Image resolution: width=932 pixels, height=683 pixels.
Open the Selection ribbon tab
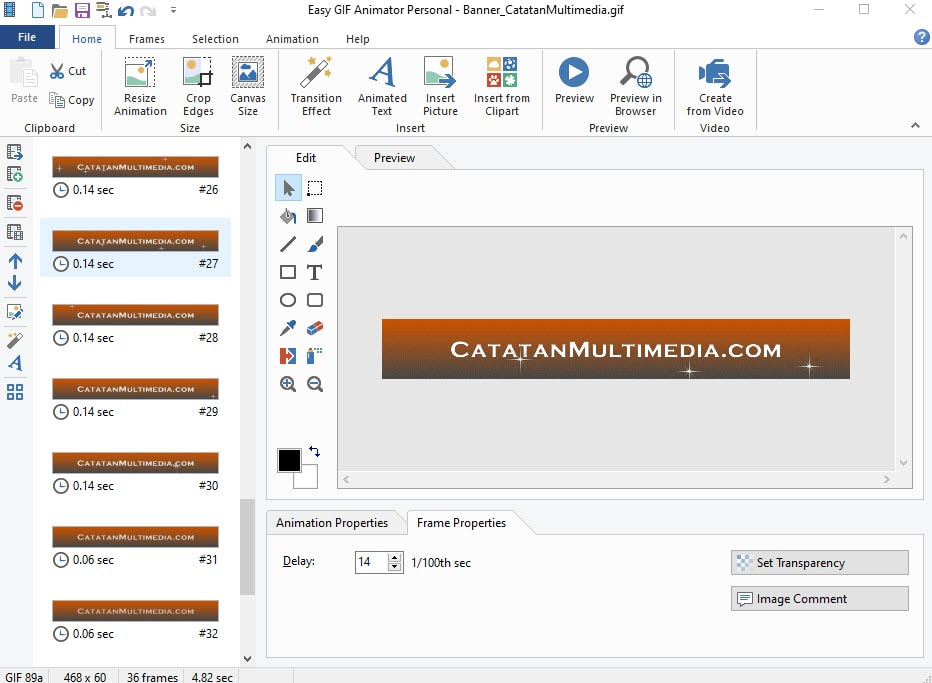pyautogui.click(x=215, y=39)
